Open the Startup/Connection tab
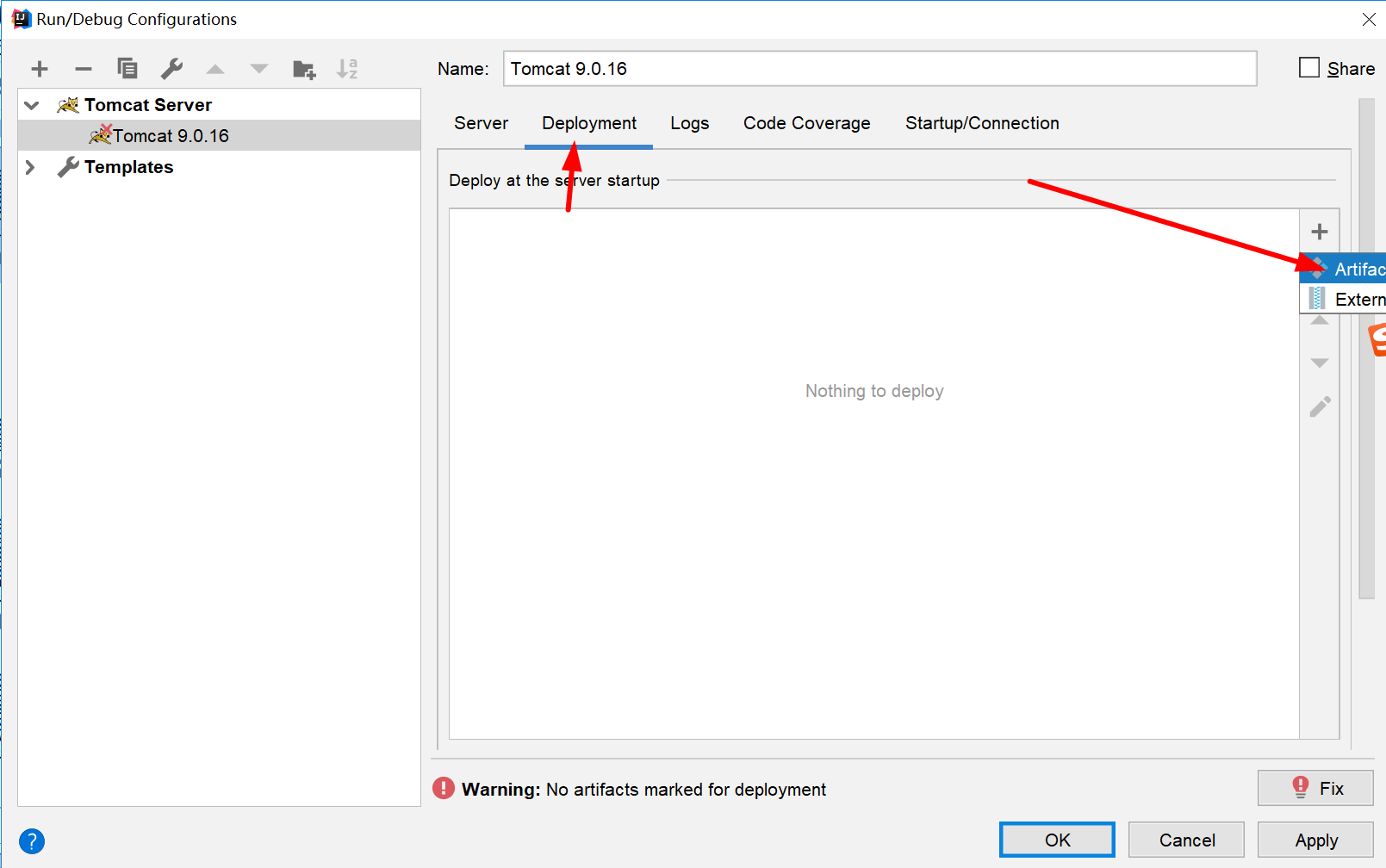 (982, 123)
